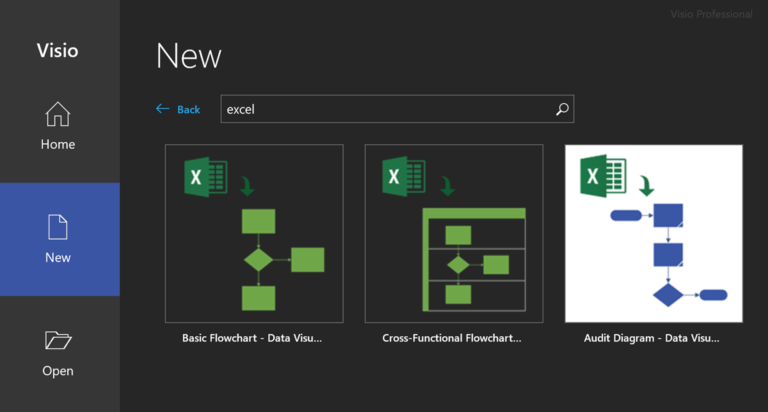Click the Open folder icon
The width and height of the screenshot is (768, 412).
[x=58, y=341]
